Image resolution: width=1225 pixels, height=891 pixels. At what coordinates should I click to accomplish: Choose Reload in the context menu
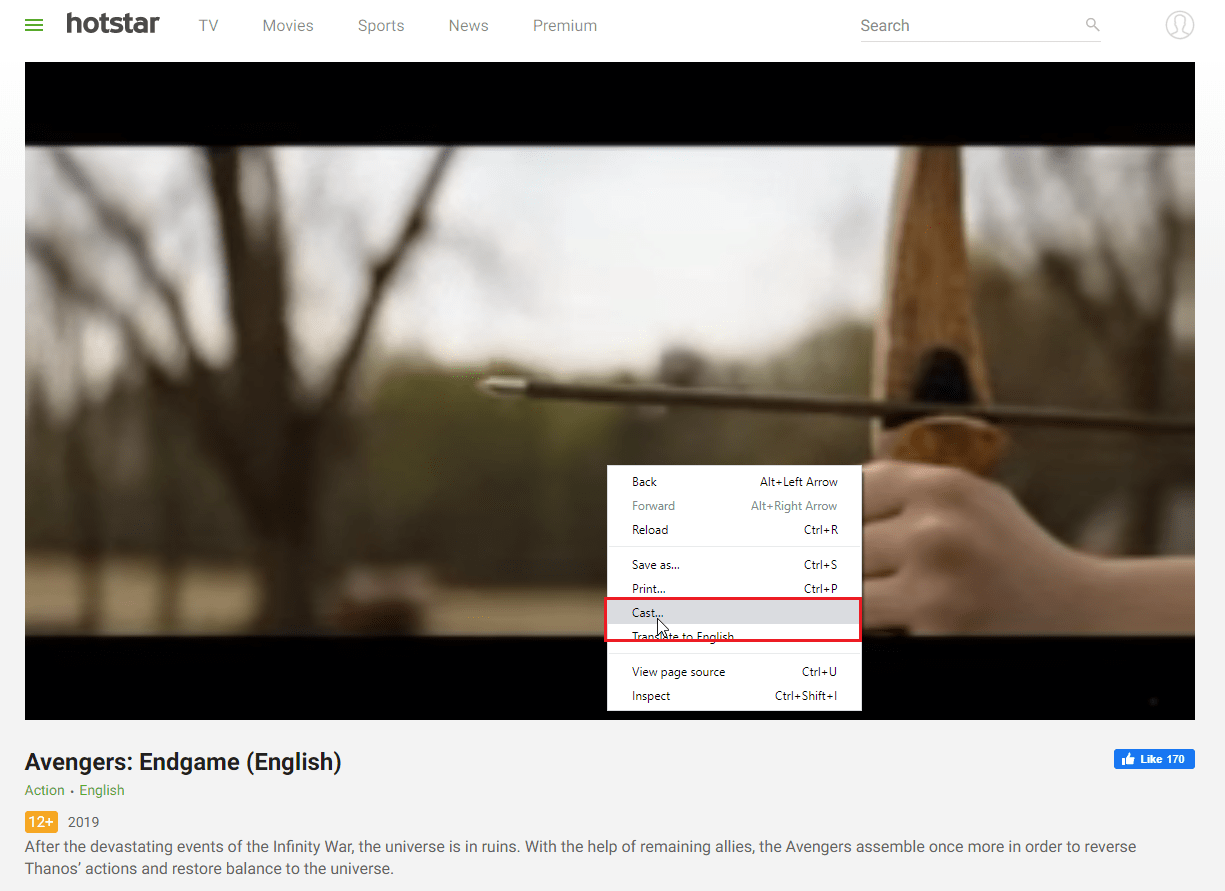(734, 530)
